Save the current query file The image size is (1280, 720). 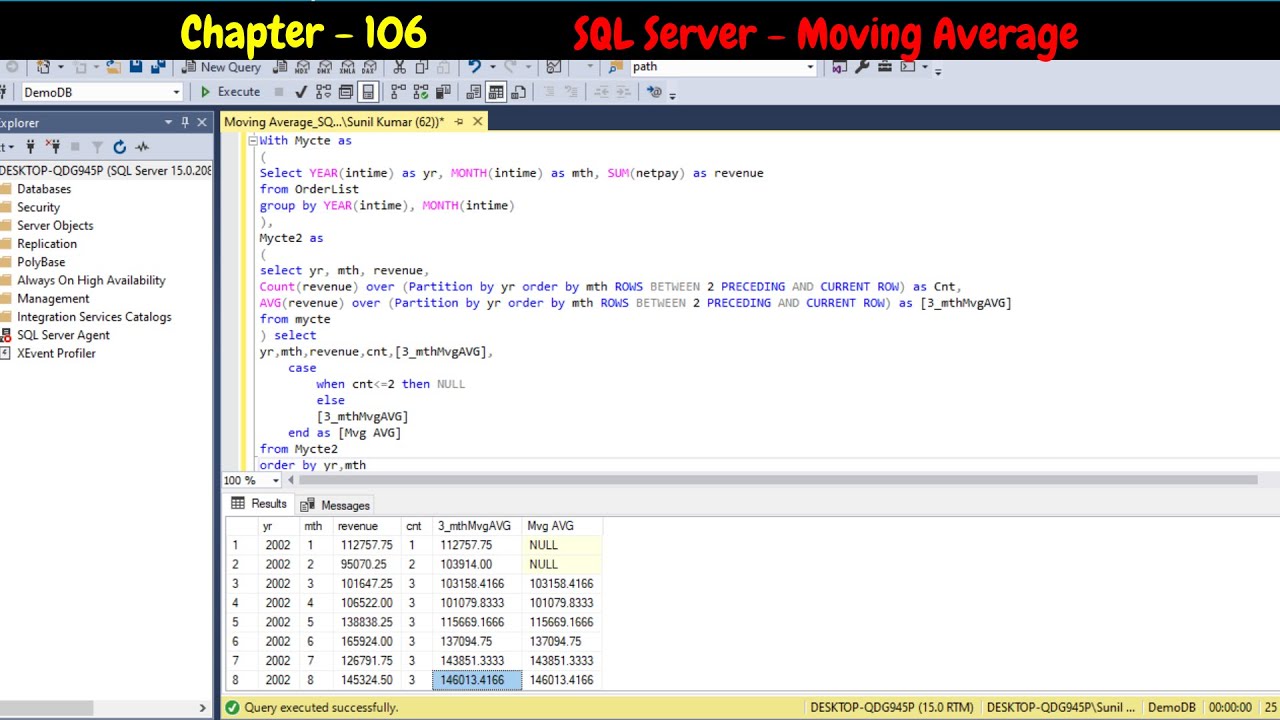[x=136, y=67]
